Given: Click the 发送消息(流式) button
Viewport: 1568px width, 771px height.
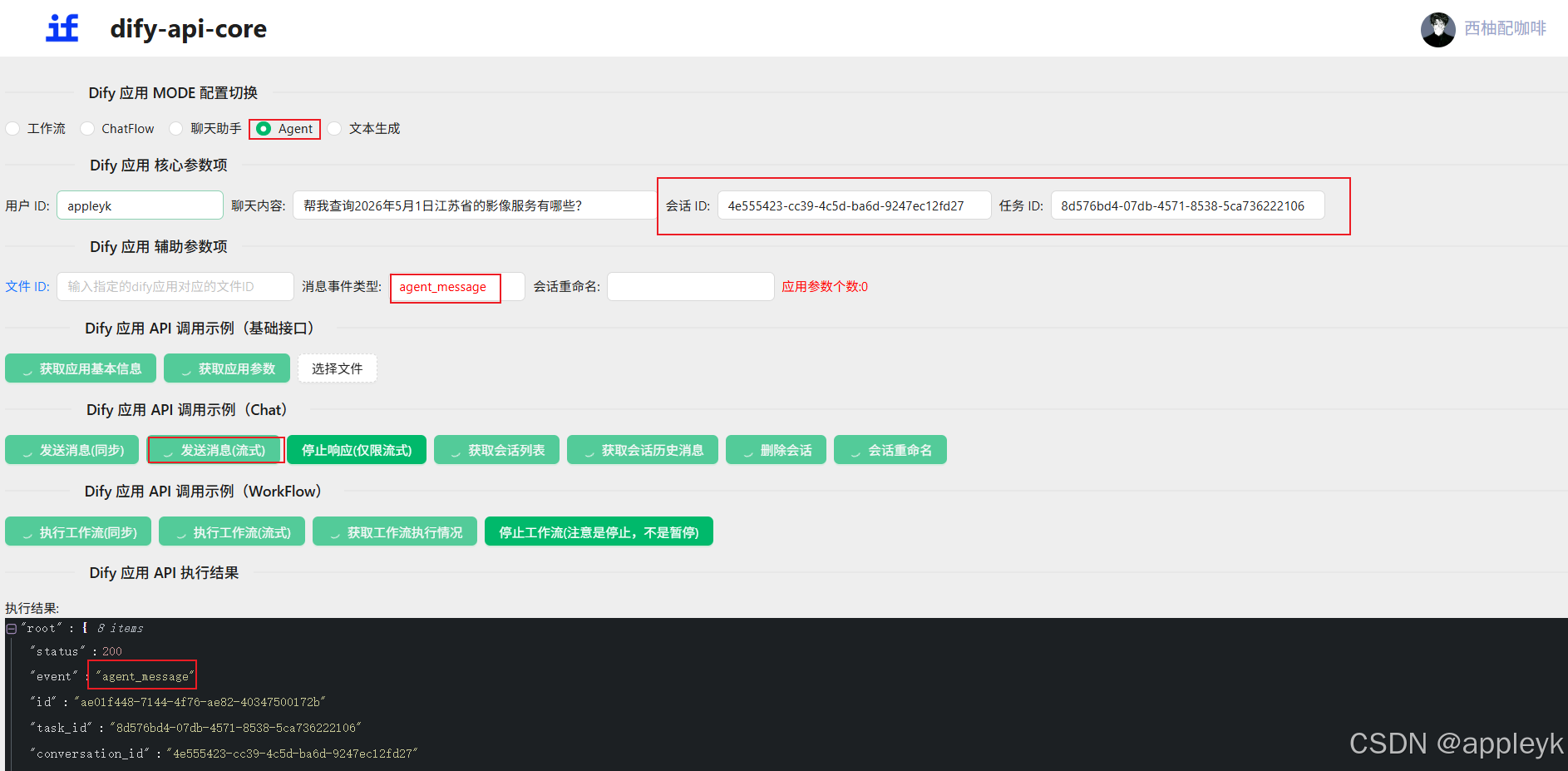Looking at the screenshot, I should click(214, 450).
